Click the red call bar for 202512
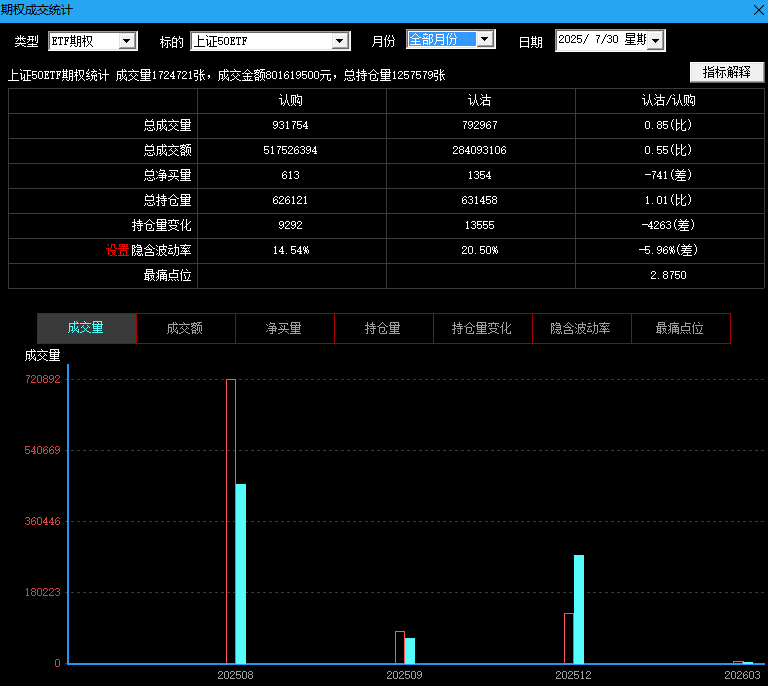This screenshot has height=686, width=768. 569,639
